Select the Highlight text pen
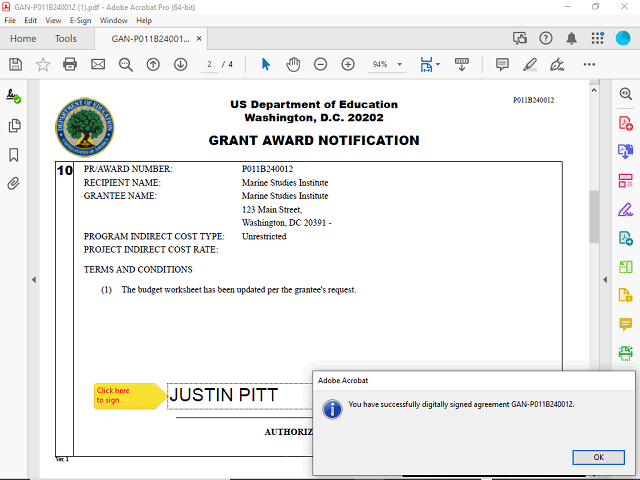The width and height of the screenshot is (640, 480). (x=530, y=64)
